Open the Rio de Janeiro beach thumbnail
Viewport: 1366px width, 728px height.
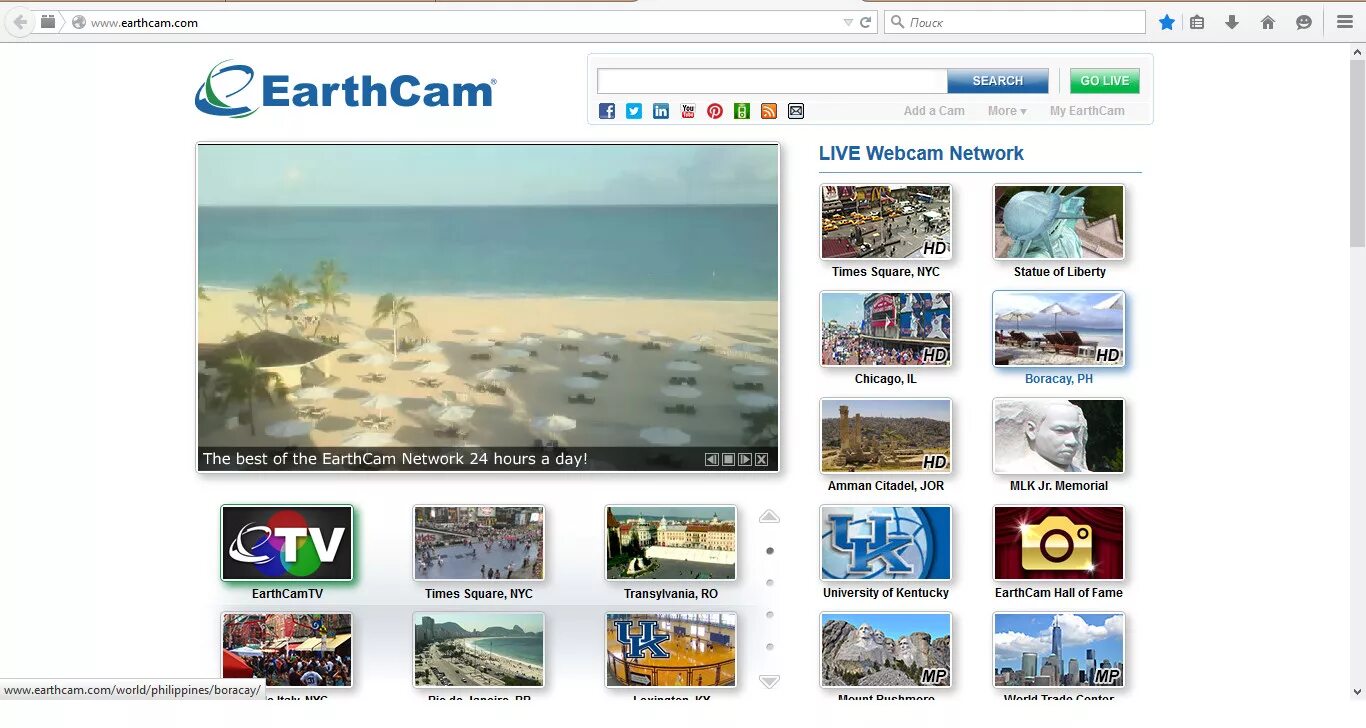[x=479, y=650]
